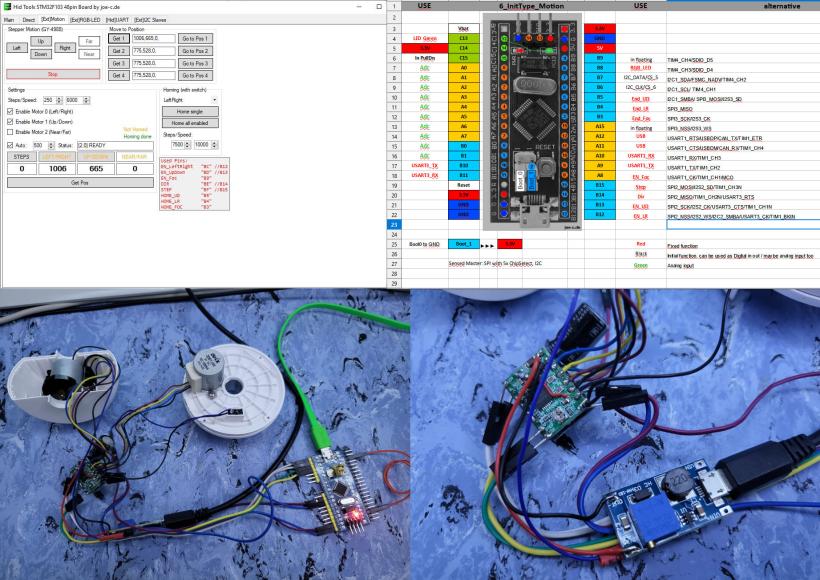Select the green C13 cell in spreadsheet
This screenshot has height=580, width=820.
(463, 39)
